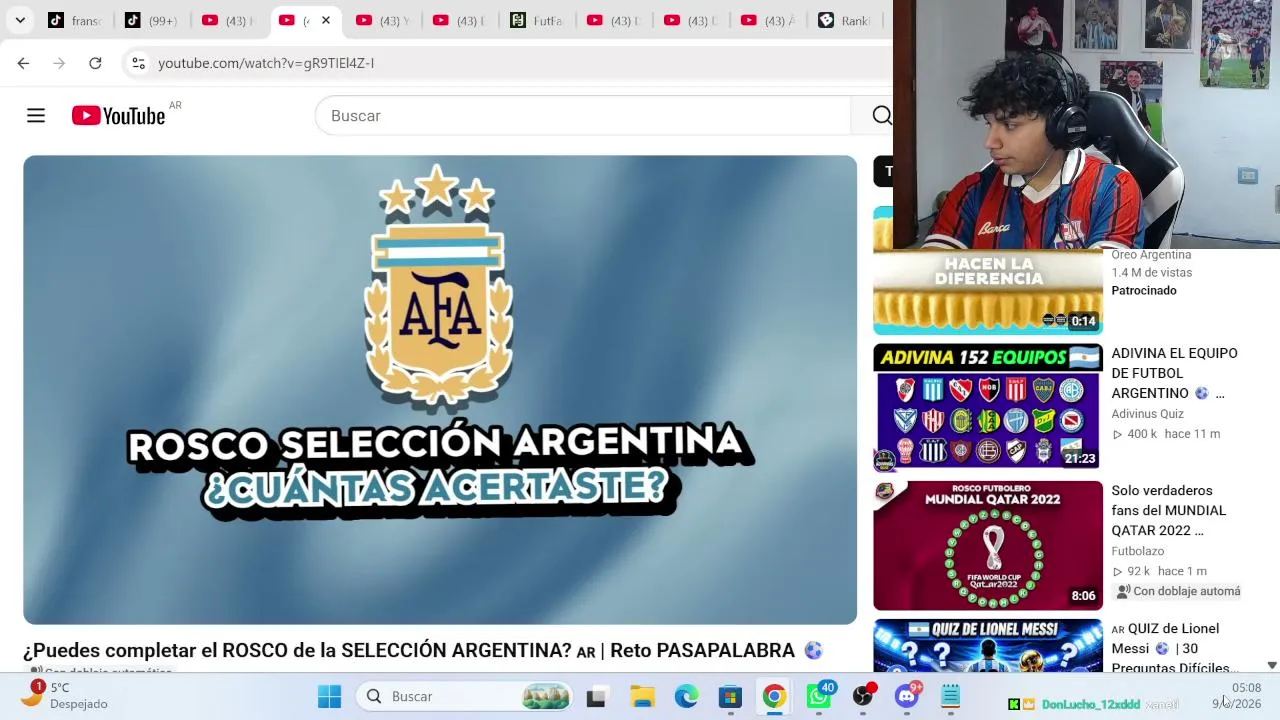Image resolution: width=1280 pixels, height=720 pixels.
Task: Switch to Google Chrome on the taskbar
Action: [774, 696]
